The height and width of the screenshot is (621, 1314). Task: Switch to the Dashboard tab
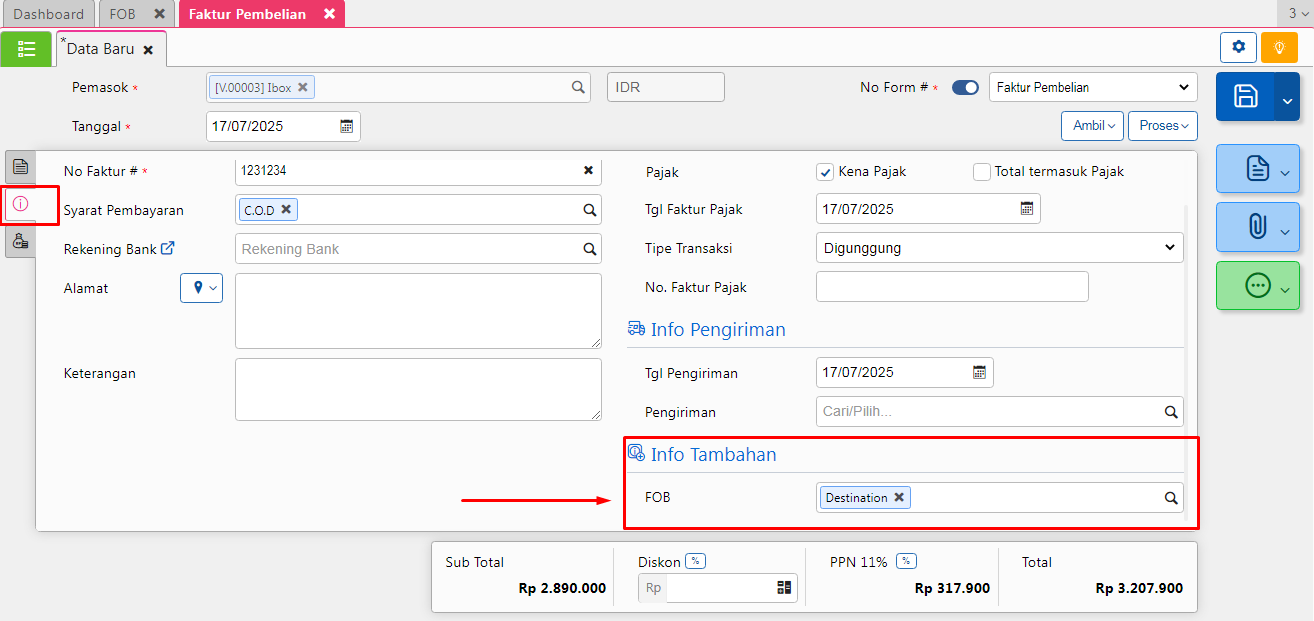tap(48, 14)
